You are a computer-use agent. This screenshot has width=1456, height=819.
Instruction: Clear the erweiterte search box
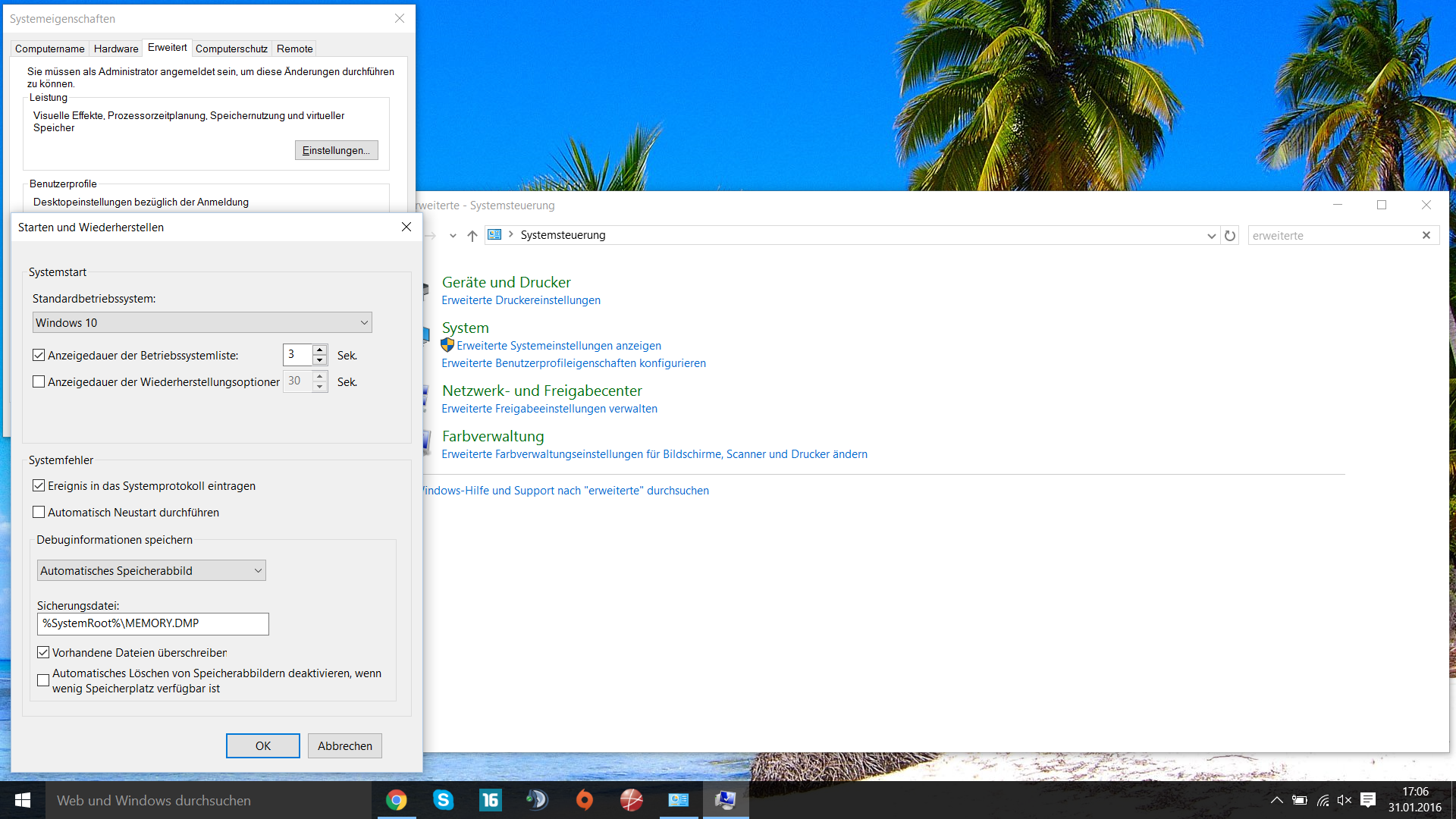pyautogui.click(x=1426, y=235)
